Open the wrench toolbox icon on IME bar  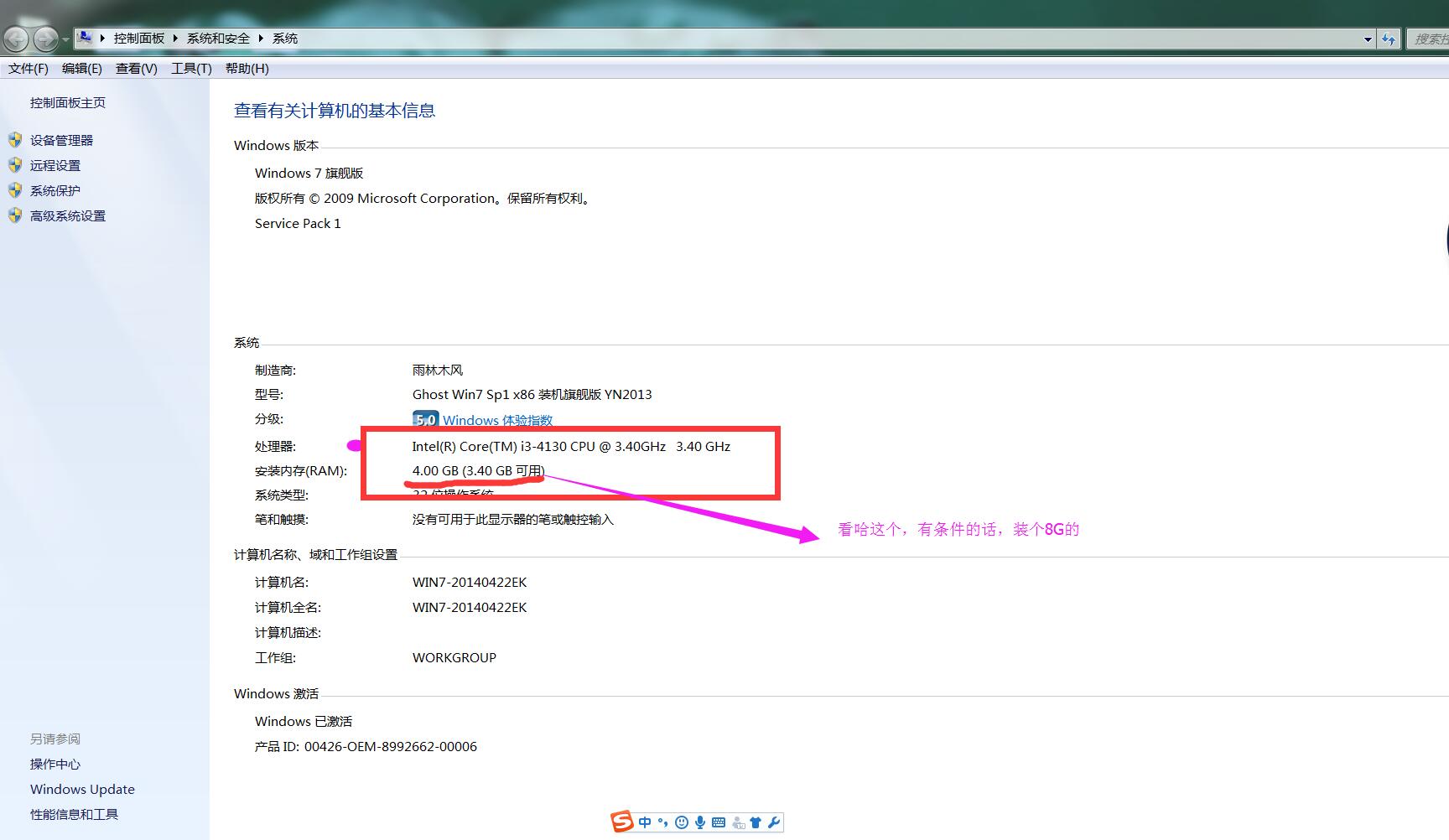(x=774, y=822)
